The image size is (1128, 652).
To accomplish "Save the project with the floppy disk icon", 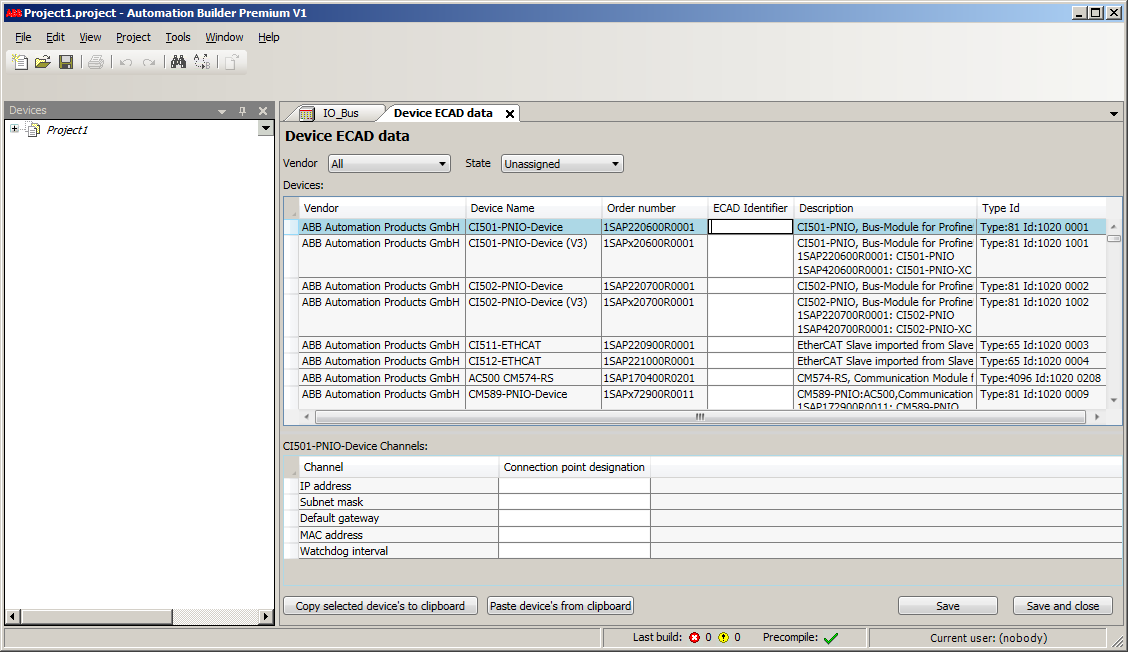I will 66,62.
